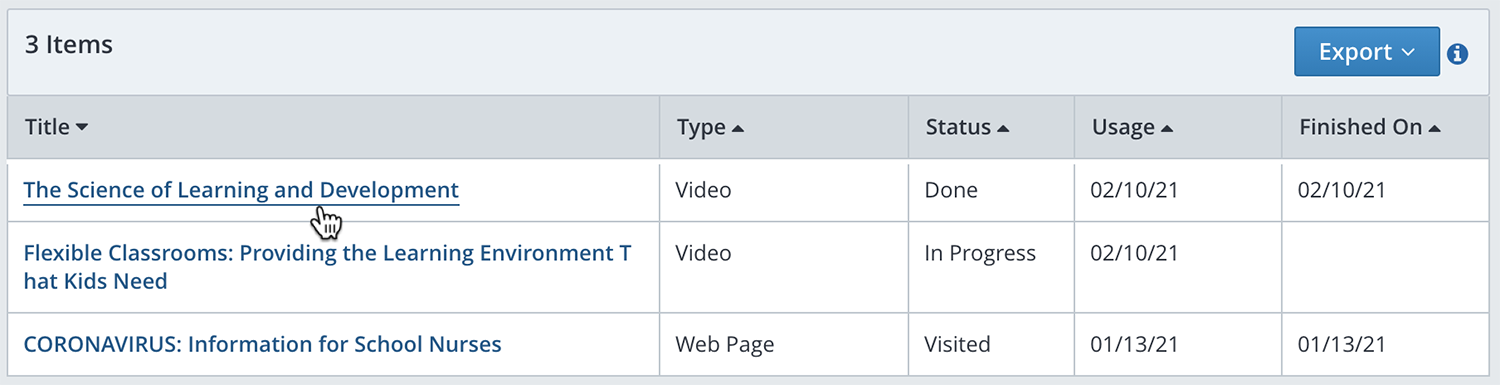Click the Type column header label
Viewport: 1500px width, 385px height.
tap(701, 127)
